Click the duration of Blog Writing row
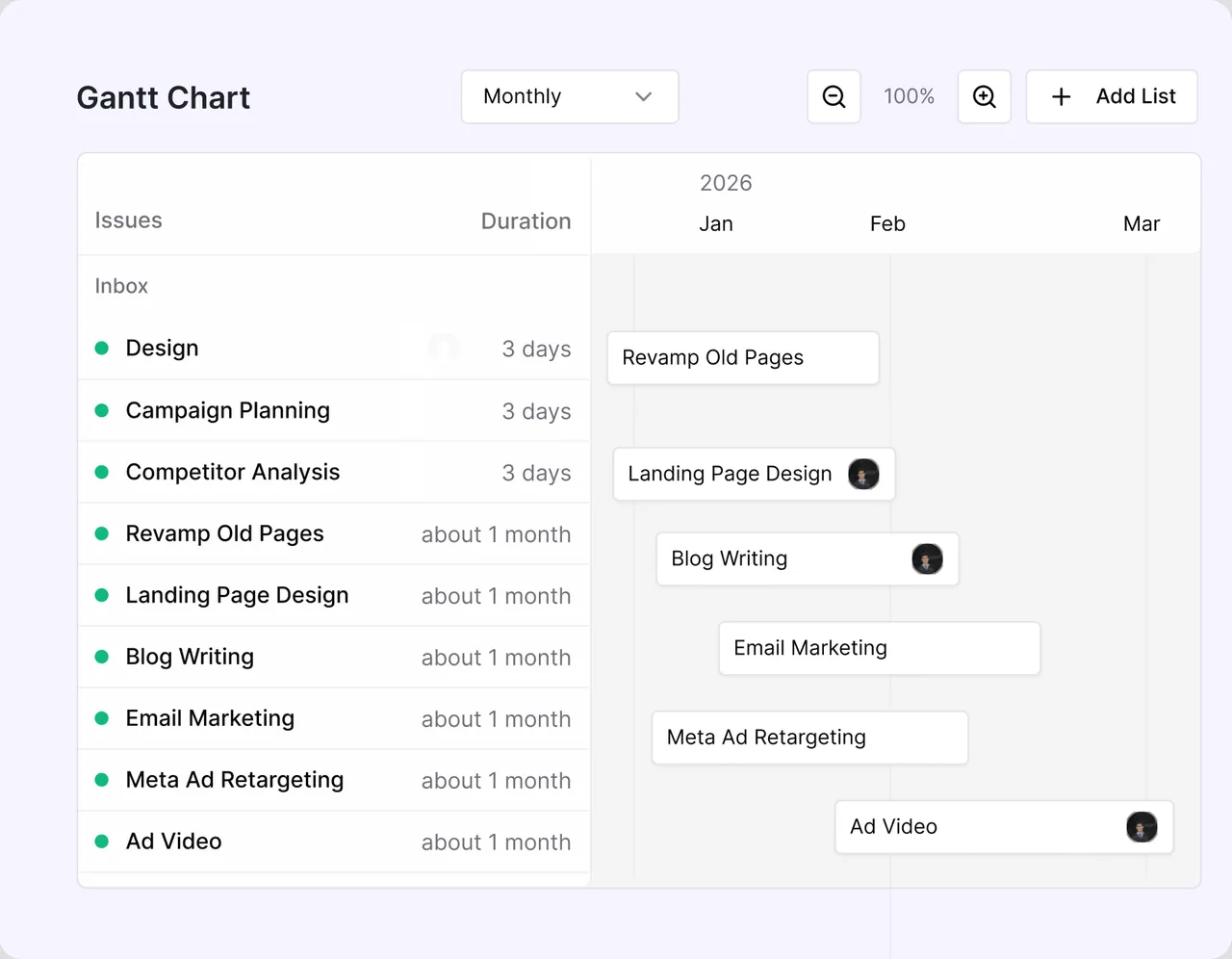This screenshot has height=959, width=1232. [x=496, y=658]
